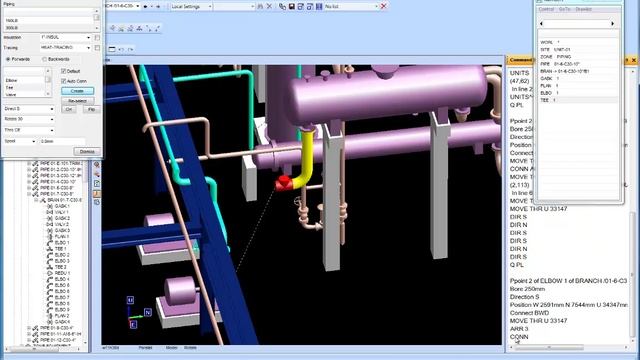Click the gray X icon after Local Settings
The height and width of the screenshot is (360, 640).
269,6
